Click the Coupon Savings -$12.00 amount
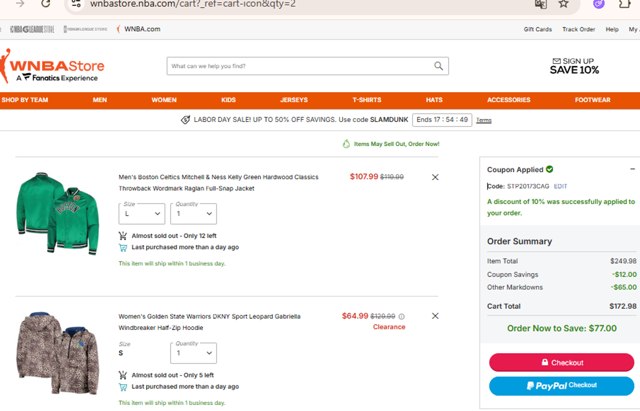Screen dimensions: 640x411 [x=624, y=274]
